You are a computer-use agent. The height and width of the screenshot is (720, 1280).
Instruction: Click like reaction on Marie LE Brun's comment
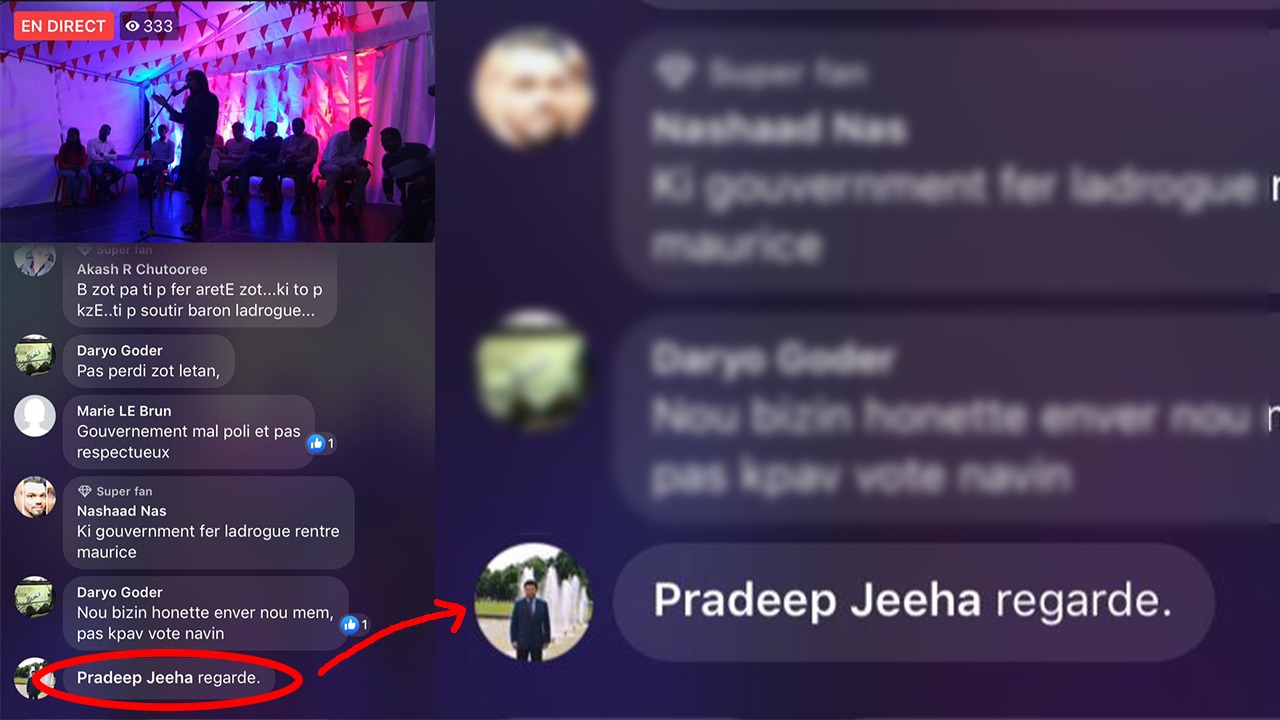(321, 443)
